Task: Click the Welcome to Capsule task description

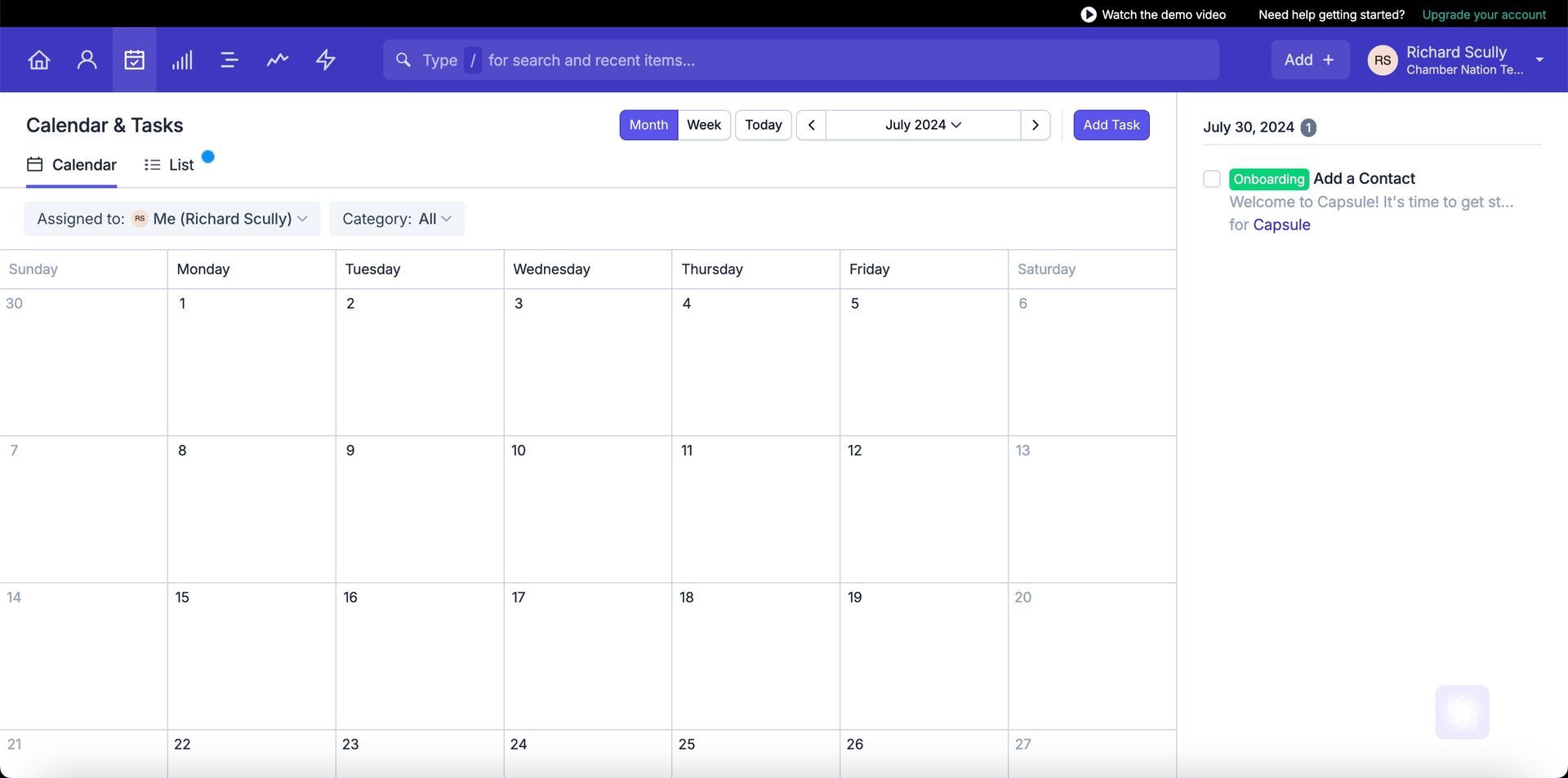Action: pos(1371,202)
